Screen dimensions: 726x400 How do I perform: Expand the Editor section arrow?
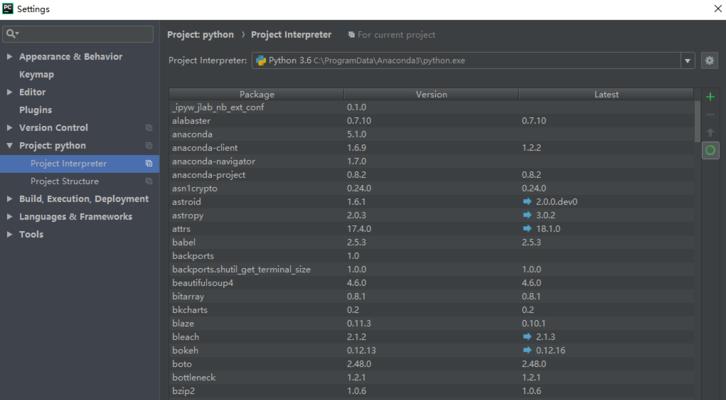point(9,92)
